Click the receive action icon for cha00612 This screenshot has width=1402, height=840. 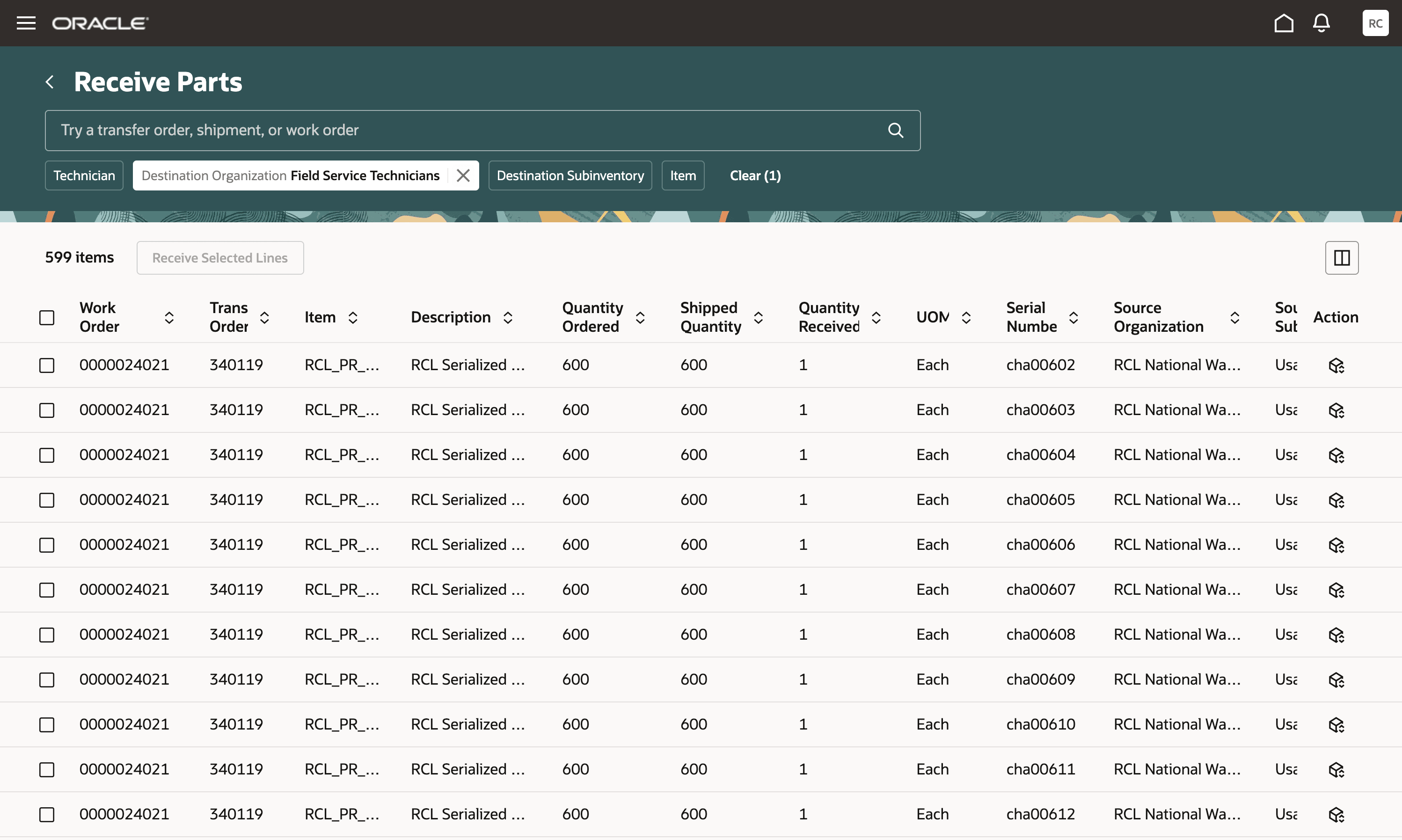1336,815
